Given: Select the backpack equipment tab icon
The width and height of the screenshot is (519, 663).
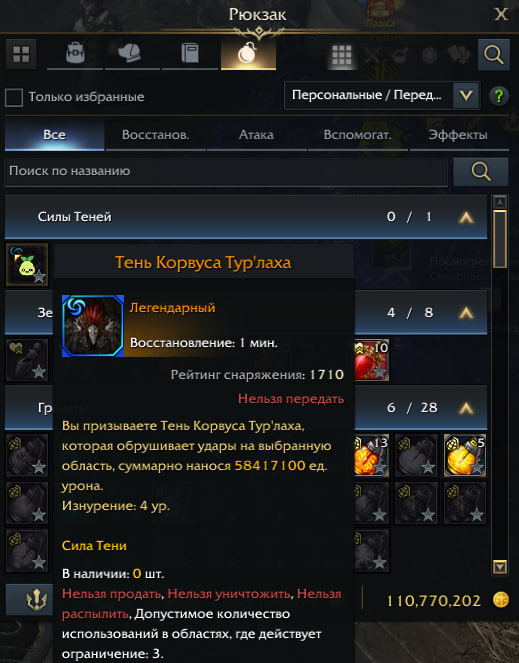Looking at the screenshot, I should (x=75, y=54).
